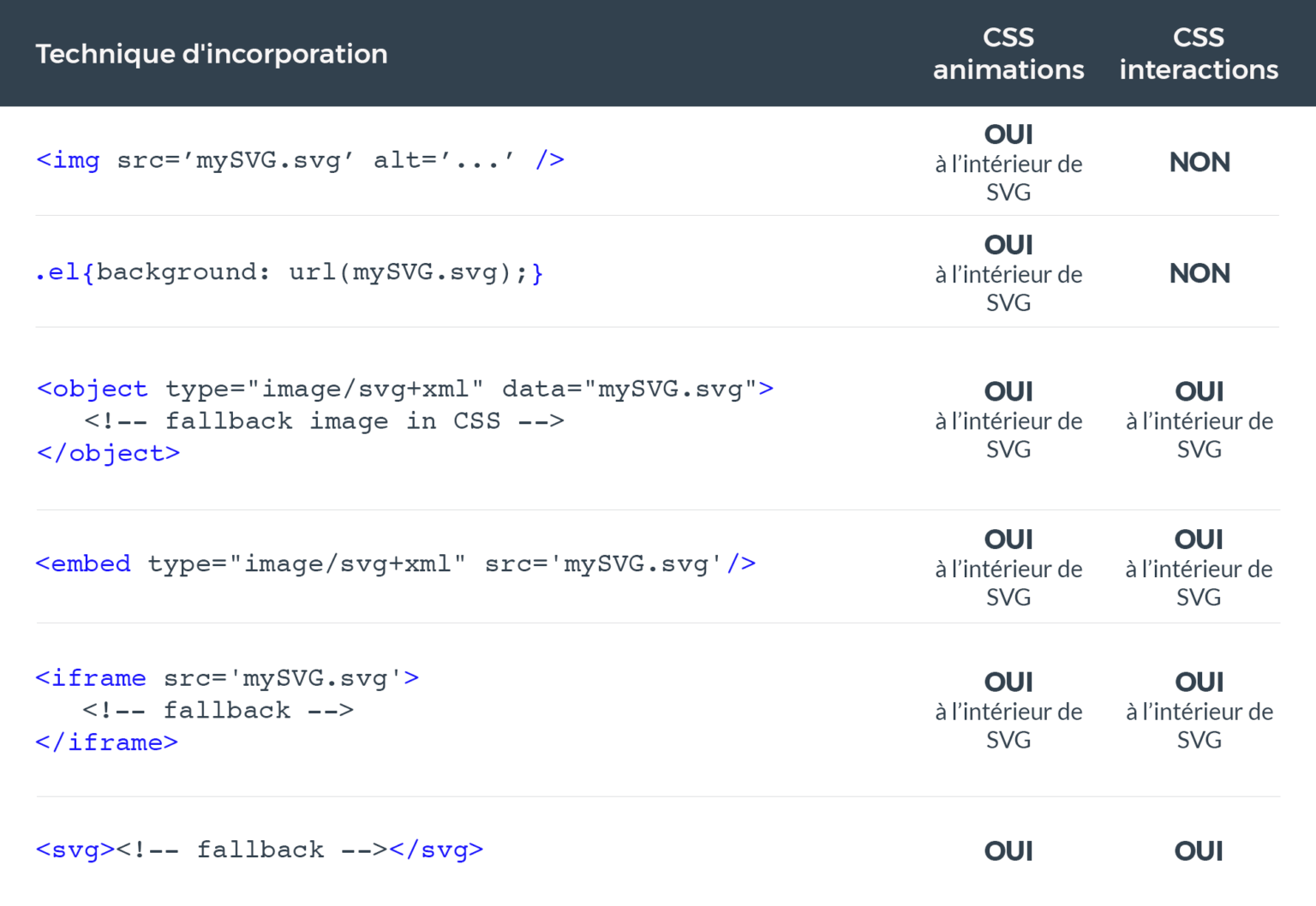This screenshot has height=906, width=1316.
Task: Click the closing </iframe> tag
Action: tap(107, 742)
